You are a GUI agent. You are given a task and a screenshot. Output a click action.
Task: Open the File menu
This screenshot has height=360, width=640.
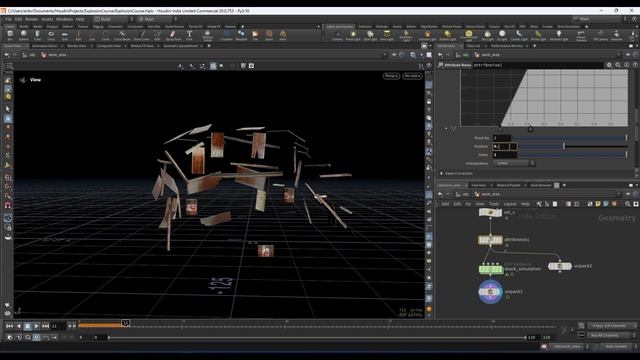pos(8,19)
